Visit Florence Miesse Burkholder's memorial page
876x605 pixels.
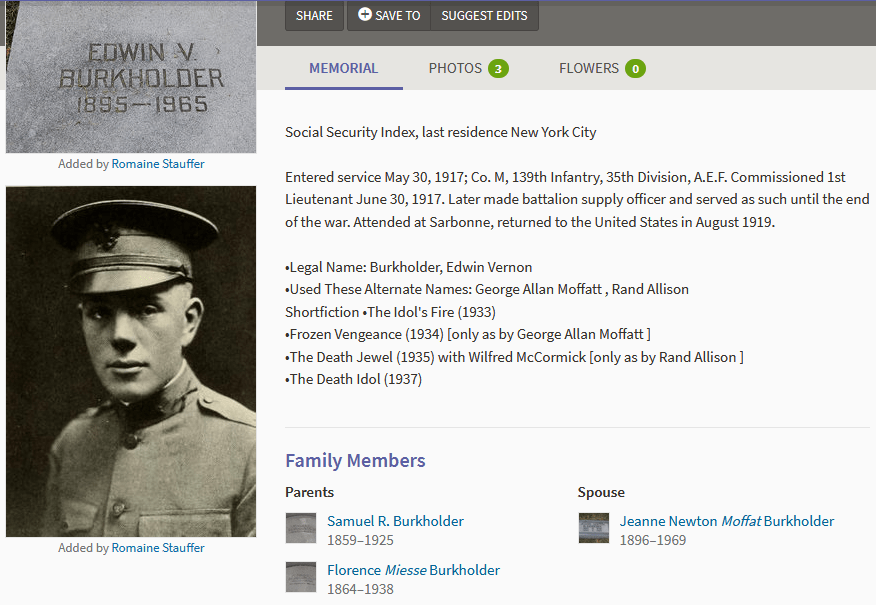pyautogui.click(x=413, y=570)
